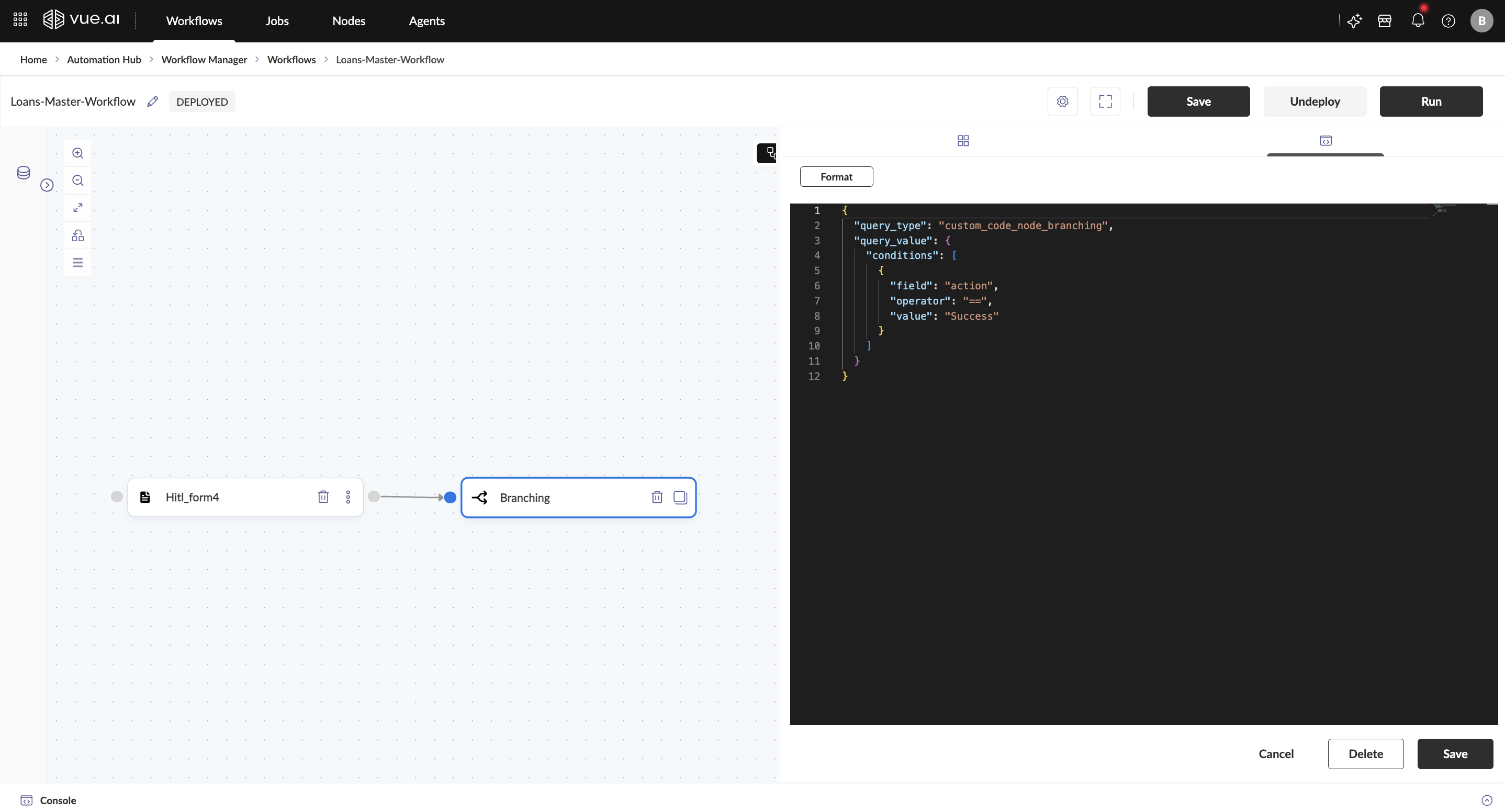Image resolution: width=1505 pixels, height=812 pixels.
Task: Open the database sidebar icon
Action: [24, 173]
